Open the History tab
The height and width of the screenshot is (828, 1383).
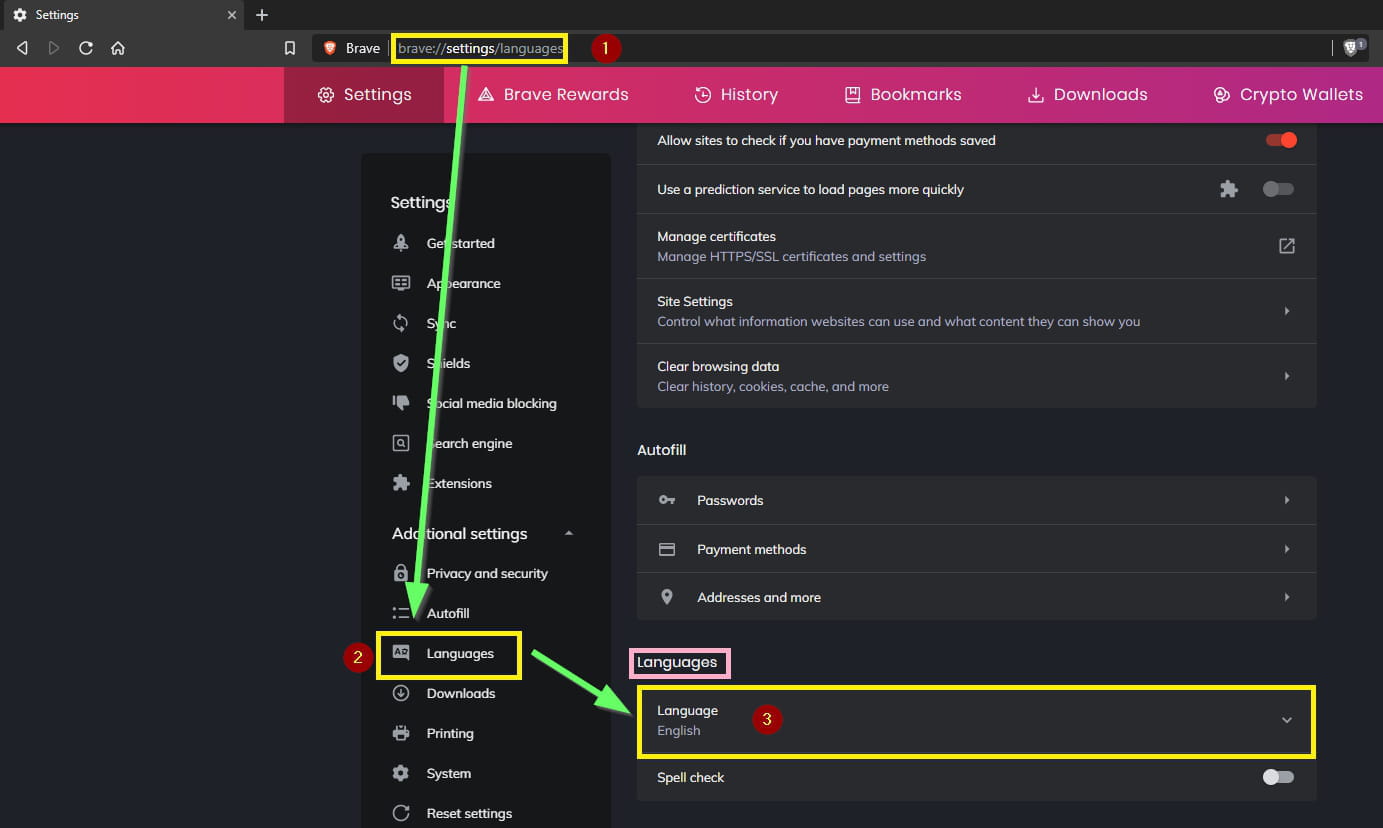click(736, 95)
